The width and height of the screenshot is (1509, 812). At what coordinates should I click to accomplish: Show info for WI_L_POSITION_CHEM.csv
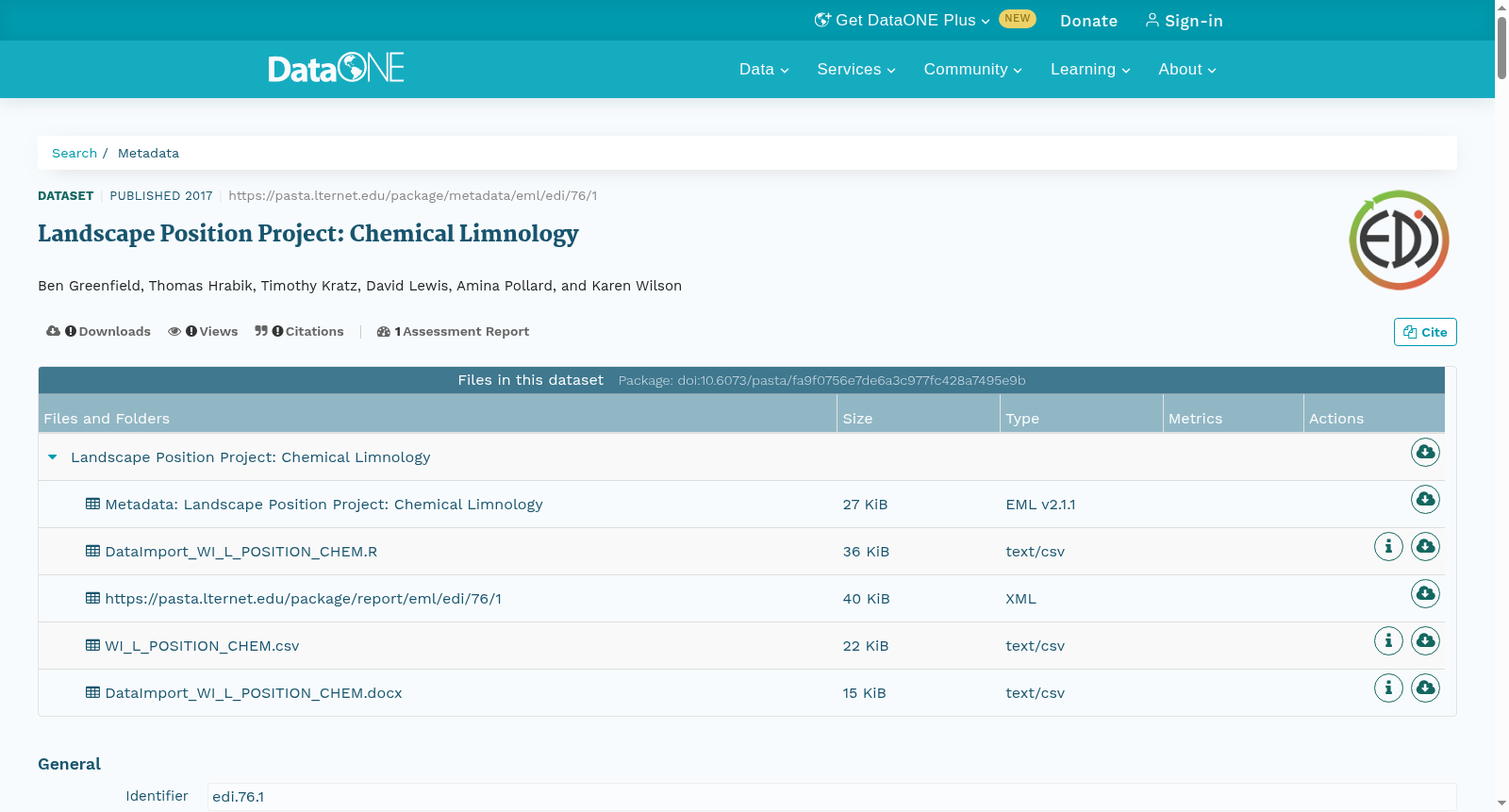[x=1388, y=641]
